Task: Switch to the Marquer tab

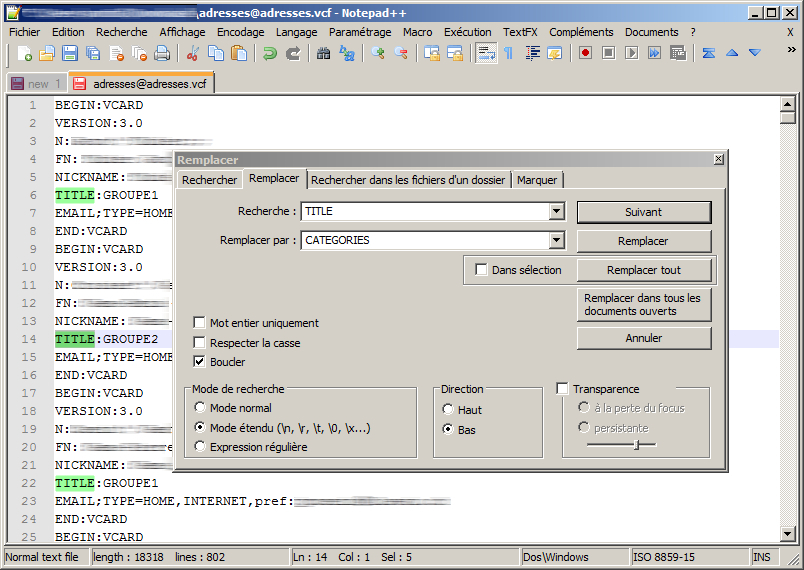Action: click(537, 180)
